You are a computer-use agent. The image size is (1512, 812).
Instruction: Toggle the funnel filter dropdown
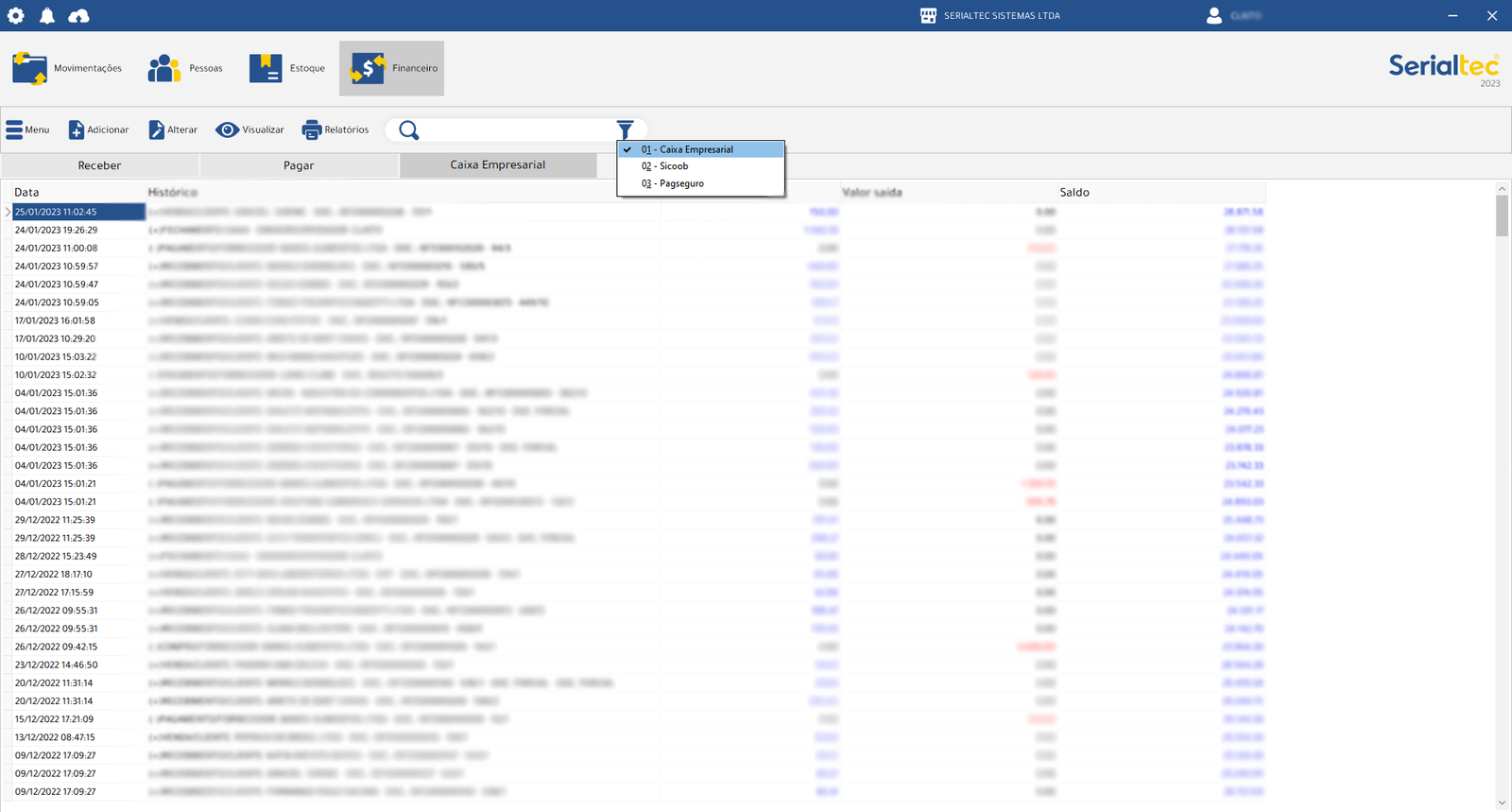[x=625, y=130]
